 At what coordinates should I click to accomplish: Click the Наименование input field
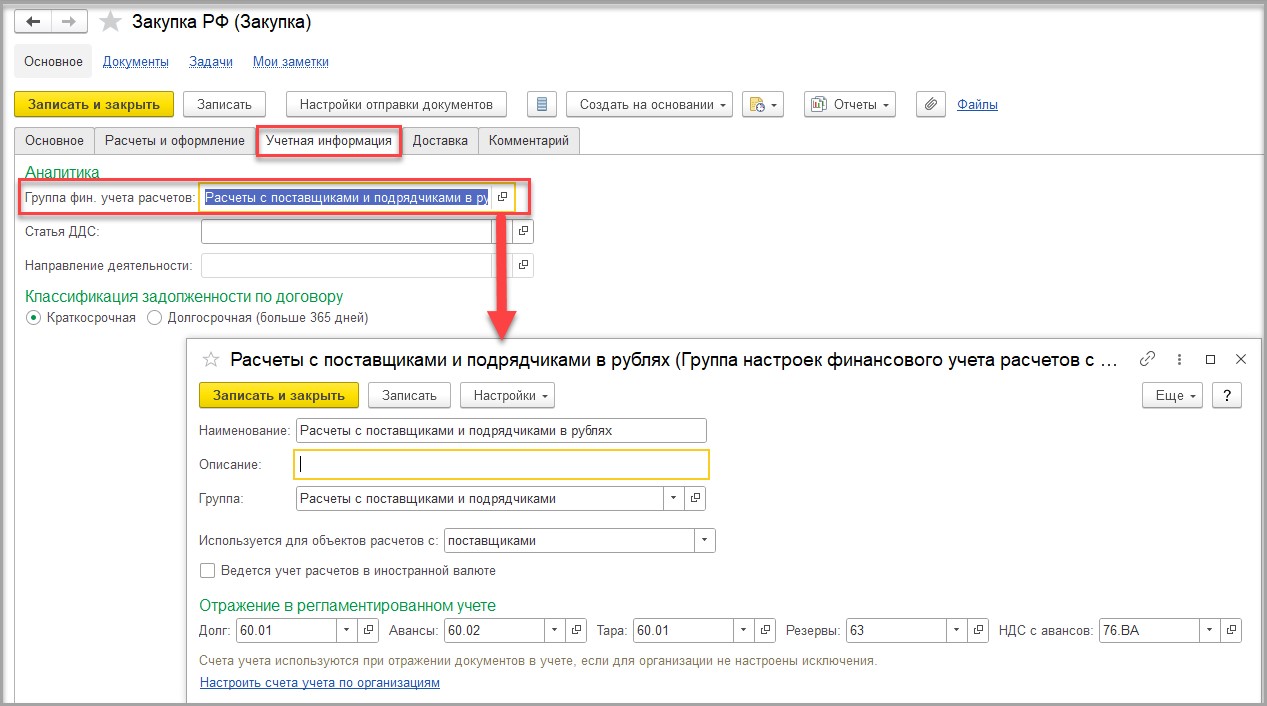pyautogui.click(x=501, y=430)
